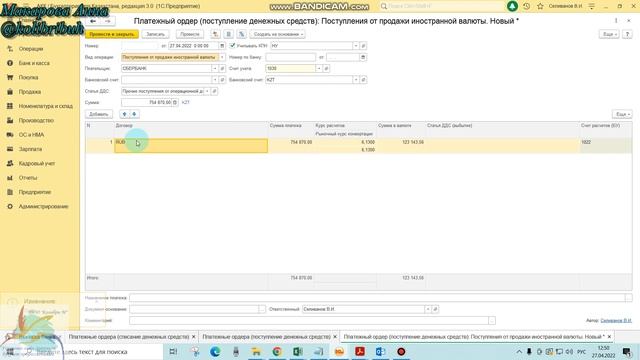Go forward with the right arrow
Image resolution: width=640 pixels, height=360 pixels.
[x=108, y=21]
